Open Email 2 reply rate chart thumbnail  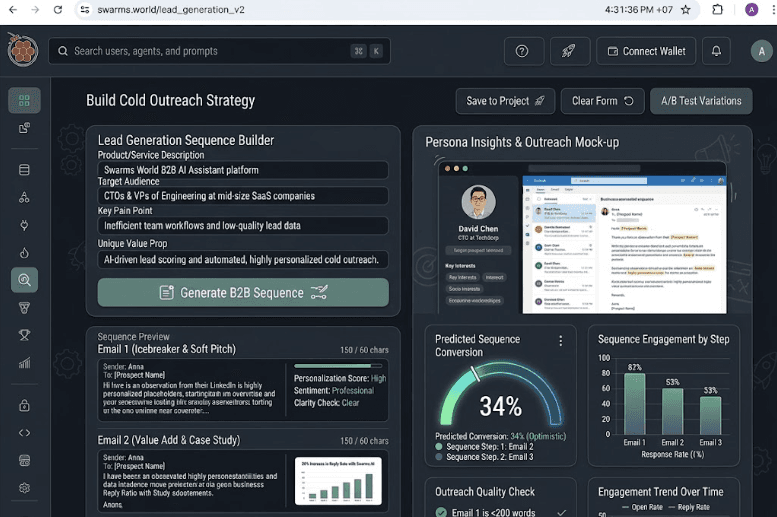(x=338, y=481)
